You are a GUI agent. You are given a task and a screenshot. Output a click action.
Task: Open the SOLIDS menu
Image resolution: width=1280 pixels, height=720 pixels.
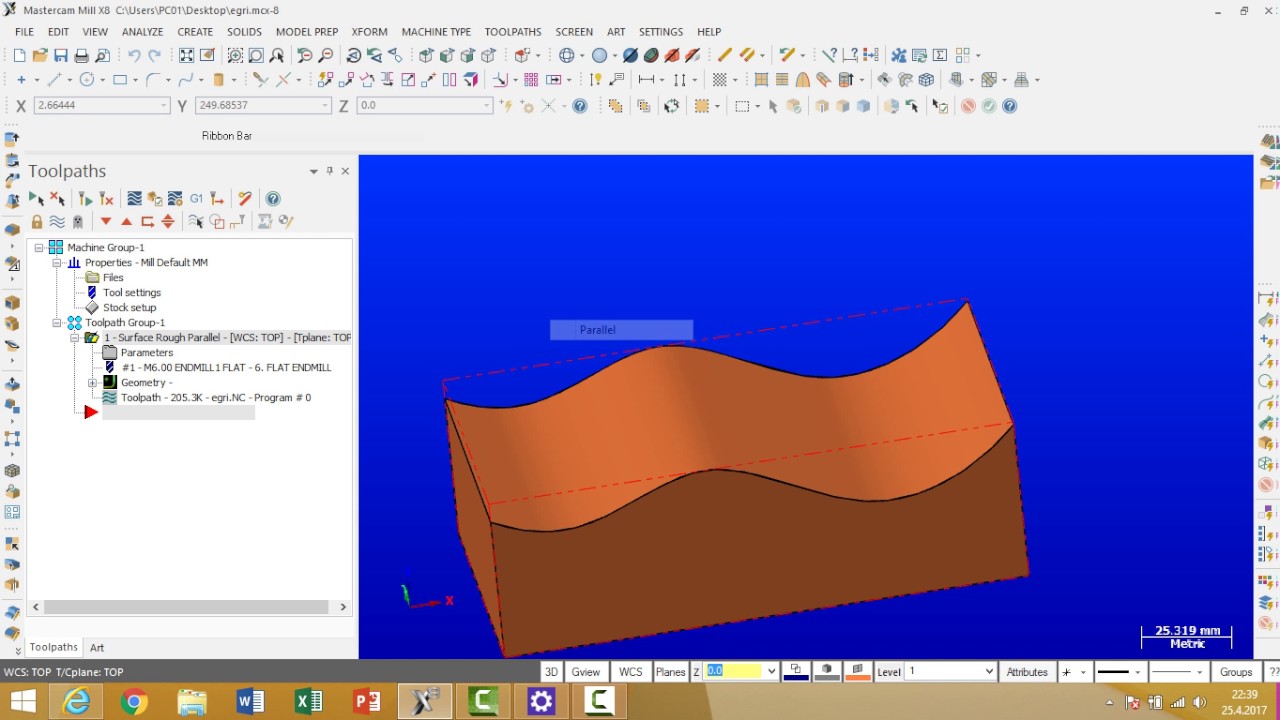click(244, 32)
